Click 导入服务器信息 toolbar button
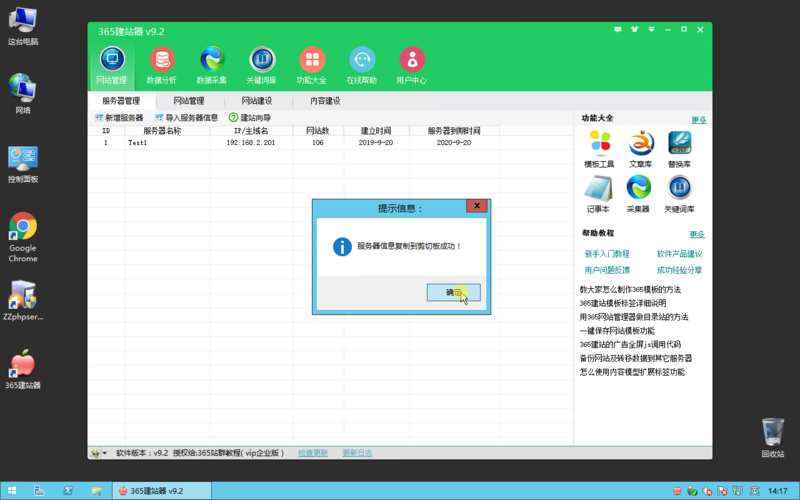 [187, 118]
